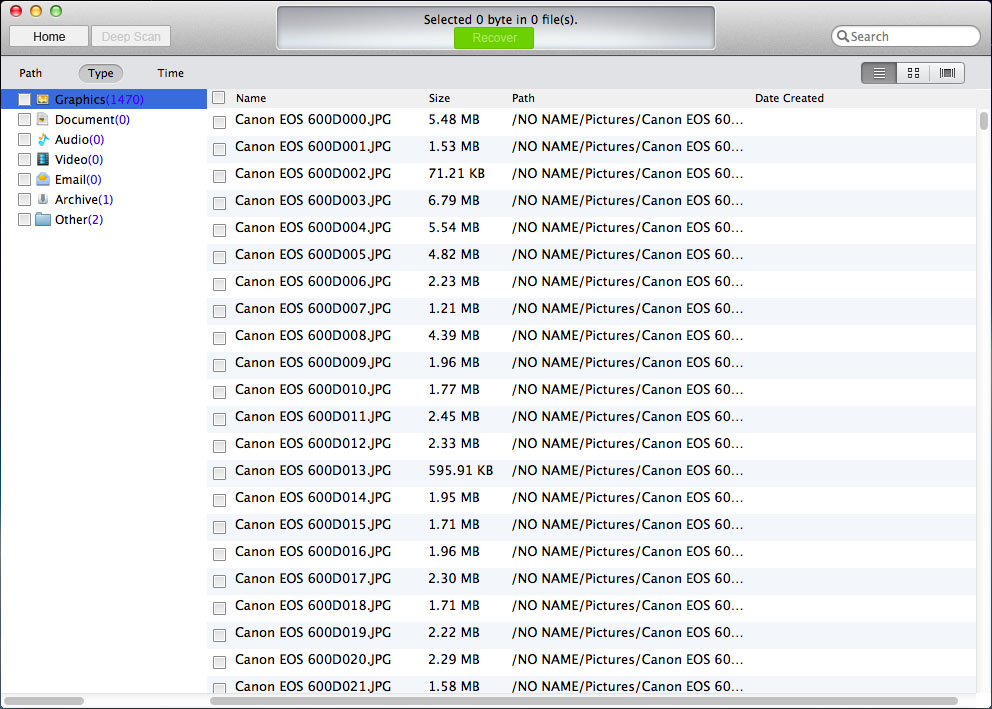Click the Email category icon

(x=42, y=179)
